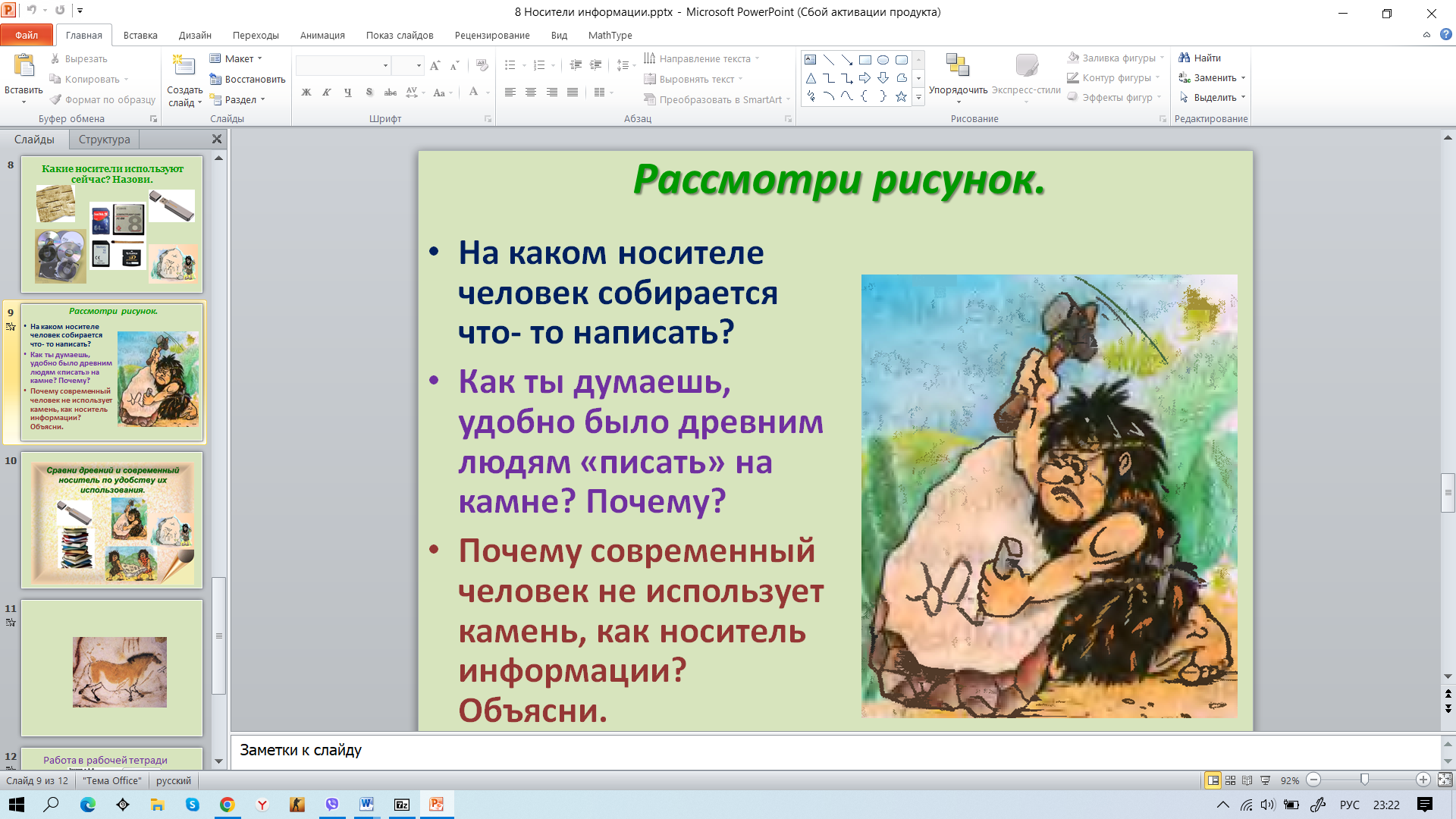
Task: Click the Reset (Восстановить) slide icon
Action: pos(215,79)
